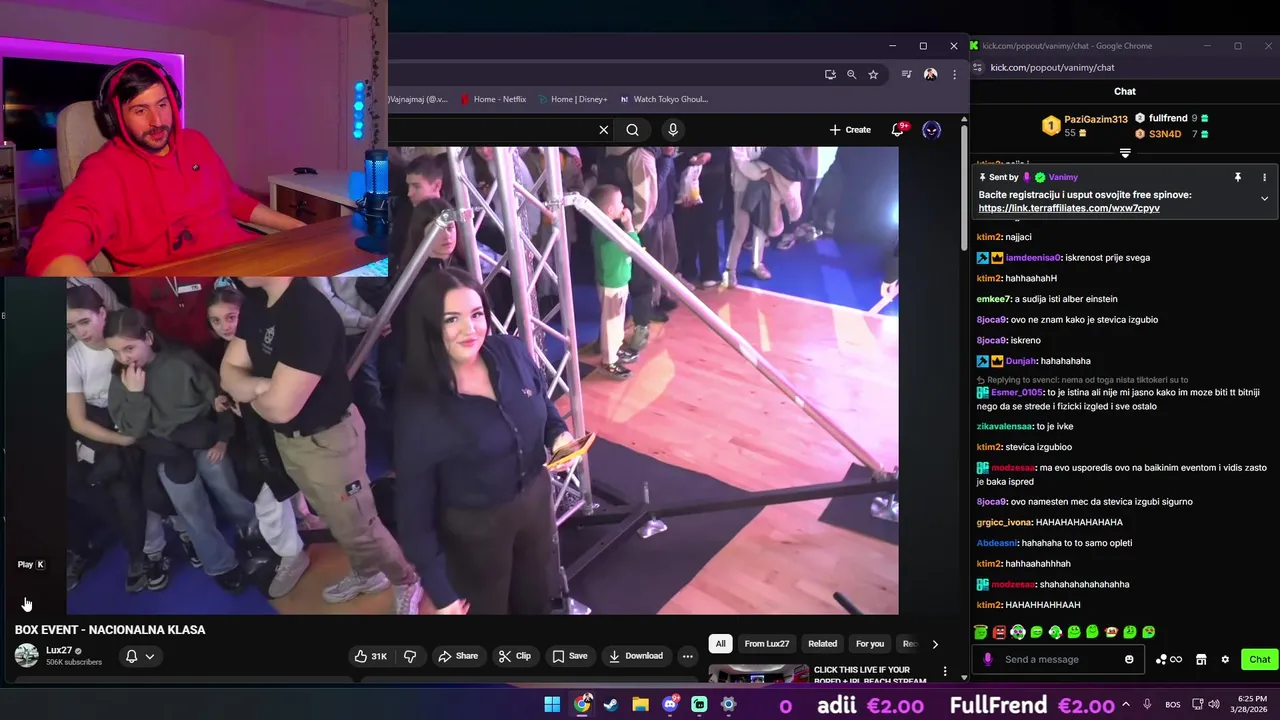Screen dimensions: 1280x720
Task: Expand notification options chevron next to bell
Action: [150, 656]
